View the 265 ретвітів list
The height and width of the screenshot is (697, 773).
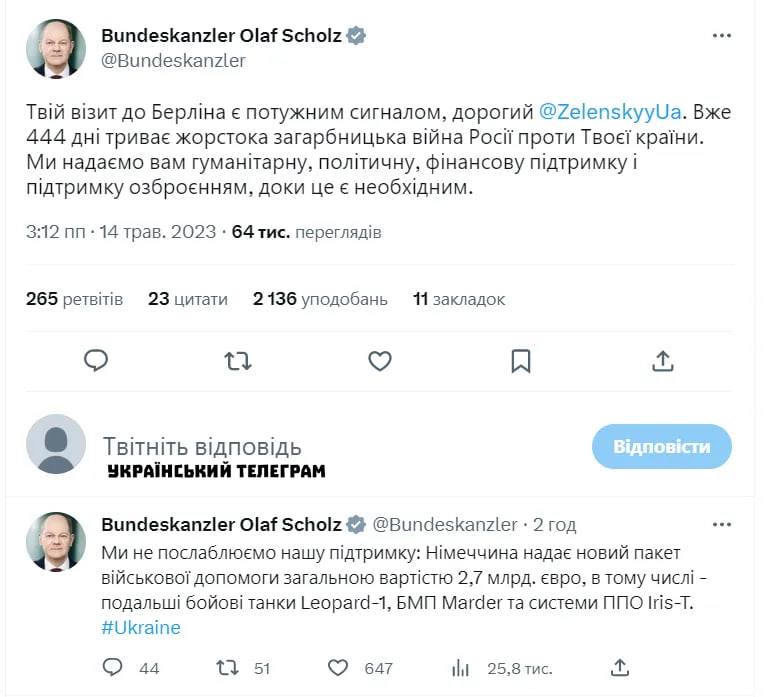tap(75, 299)
